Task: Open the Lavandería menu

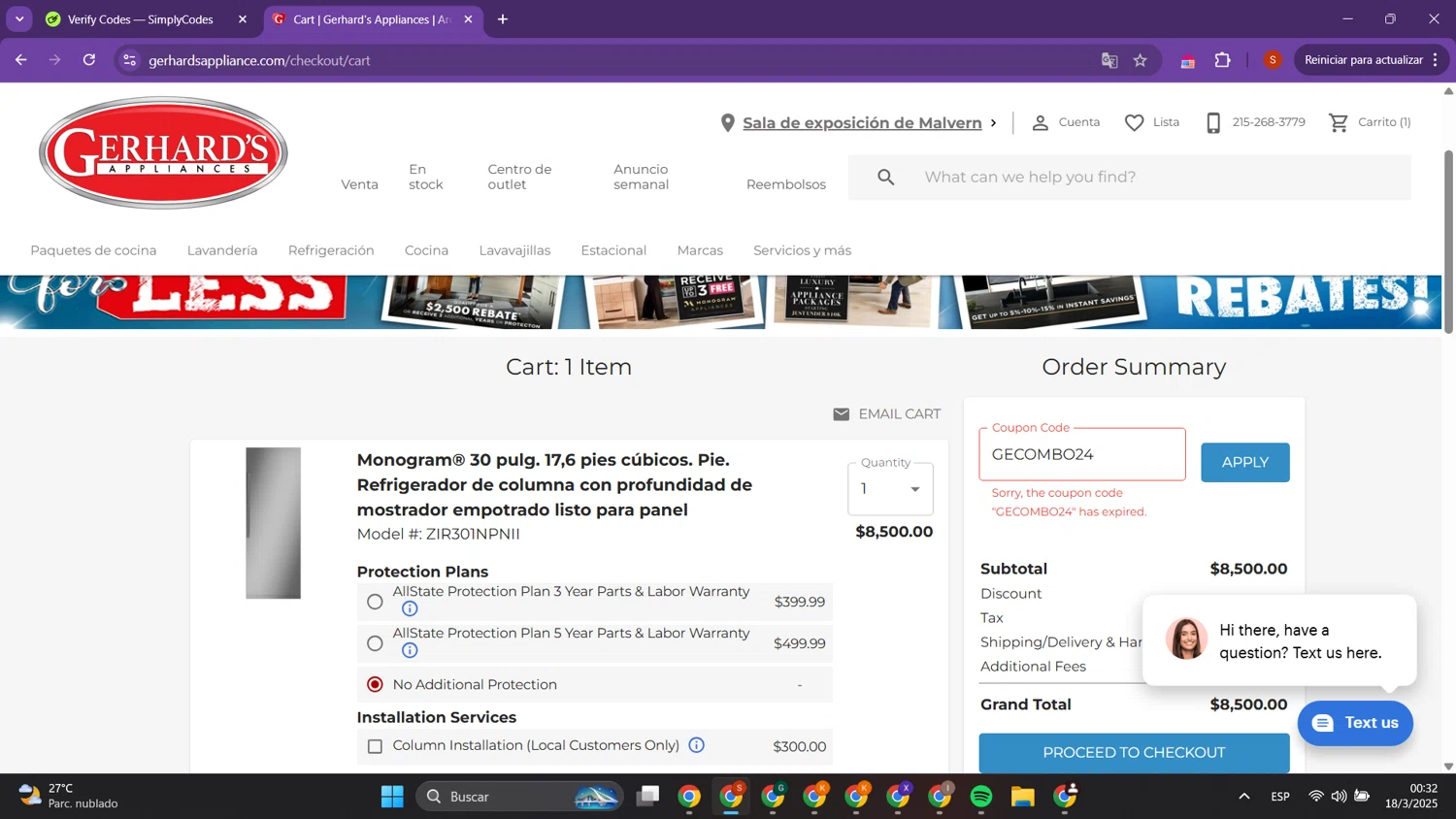Action: [222, 250]
